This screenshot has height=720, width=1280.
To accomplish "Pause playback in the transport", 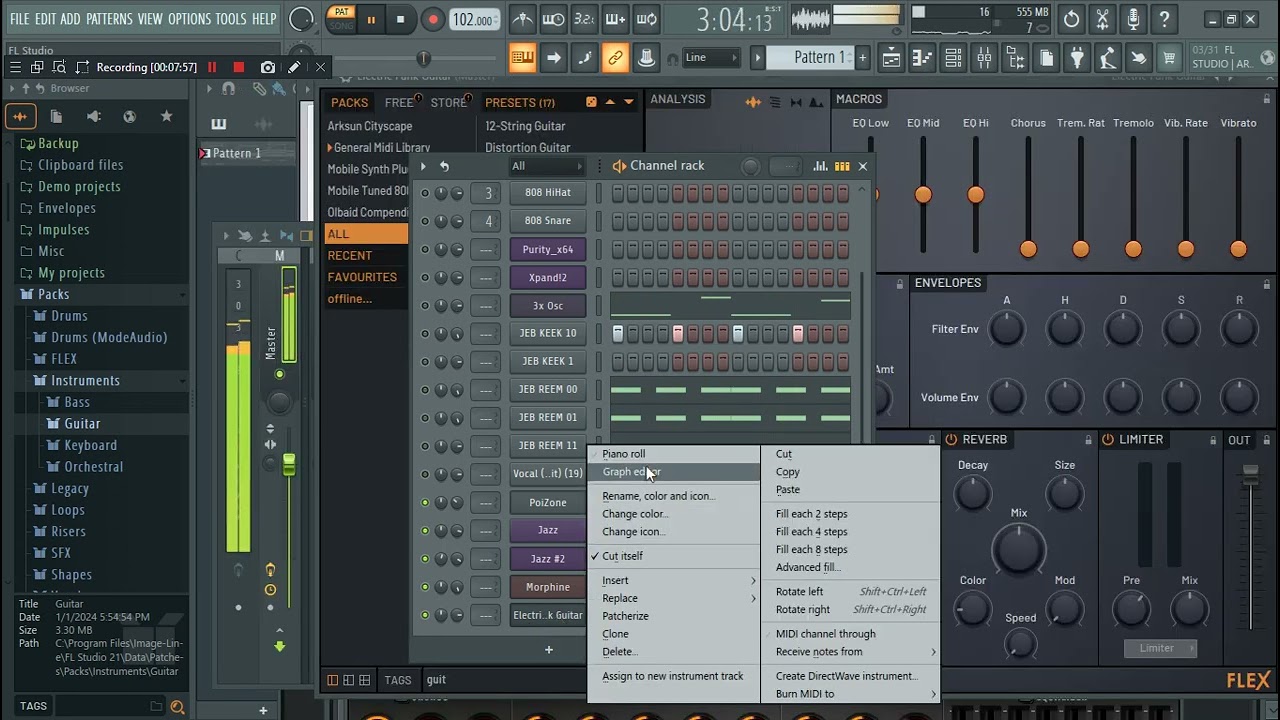I will 371,19.
